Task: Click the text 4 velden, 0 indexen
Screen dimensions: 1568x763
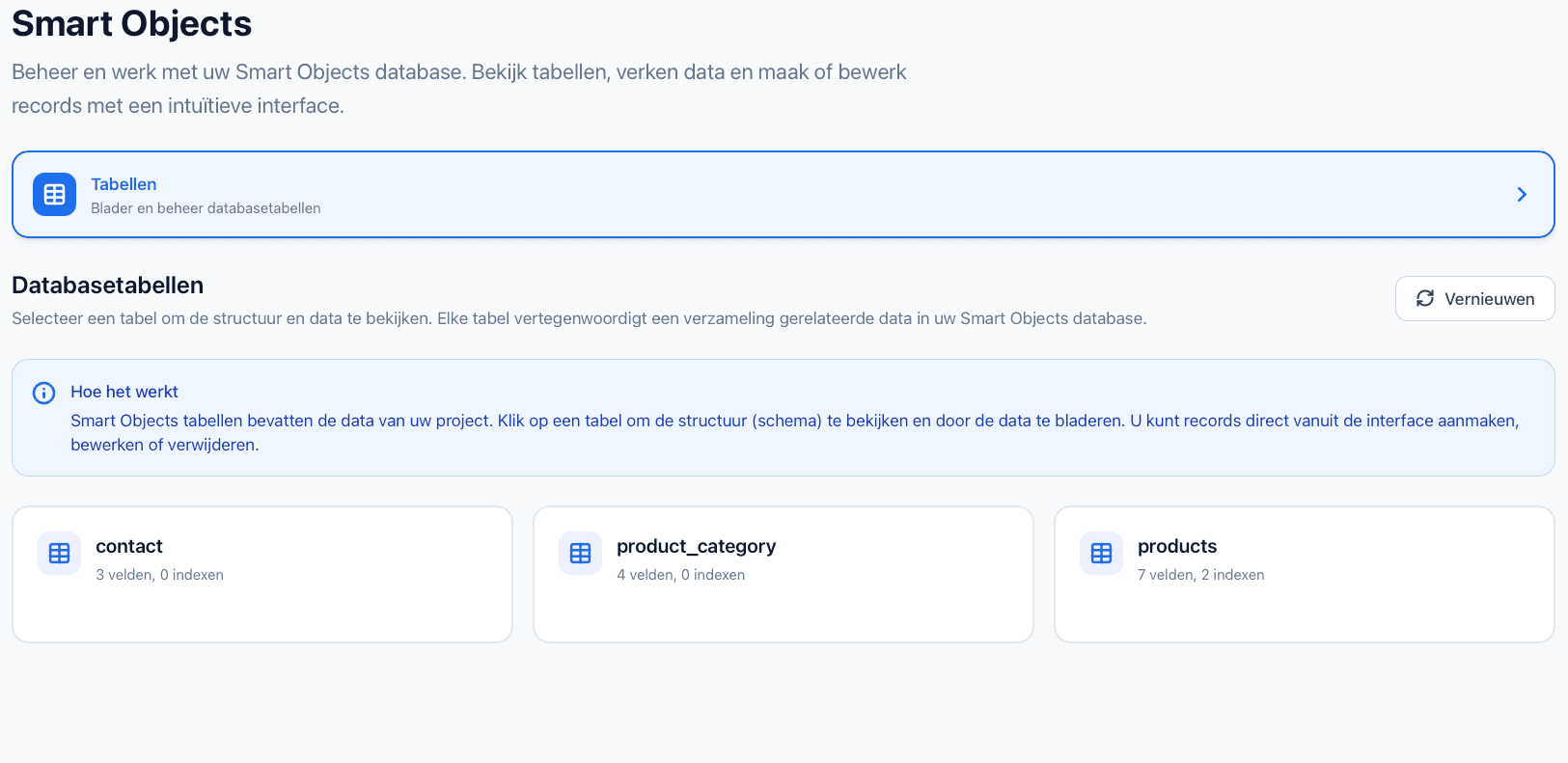Action: pos(681,574)
